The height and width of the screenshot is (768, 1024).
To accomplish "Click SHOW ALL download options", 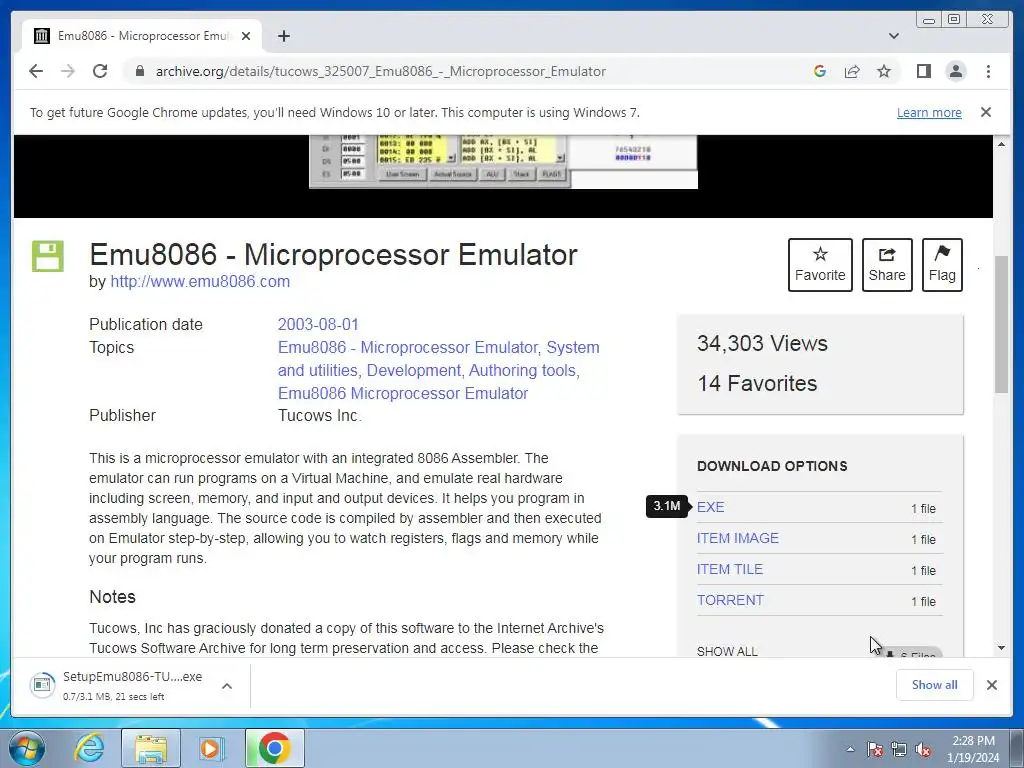I will pos(727,651).
